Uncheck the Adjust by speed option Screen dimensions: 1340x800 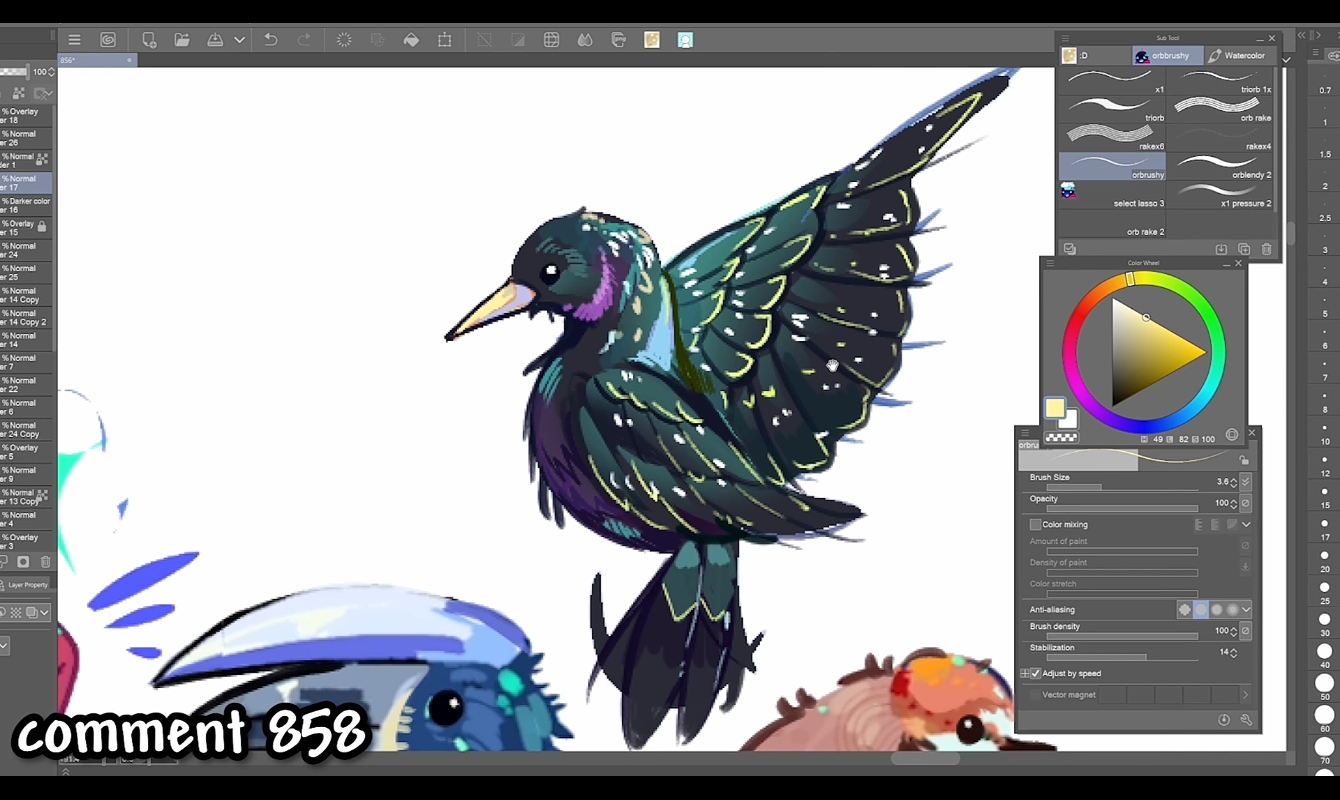(x=1035, y=673)
